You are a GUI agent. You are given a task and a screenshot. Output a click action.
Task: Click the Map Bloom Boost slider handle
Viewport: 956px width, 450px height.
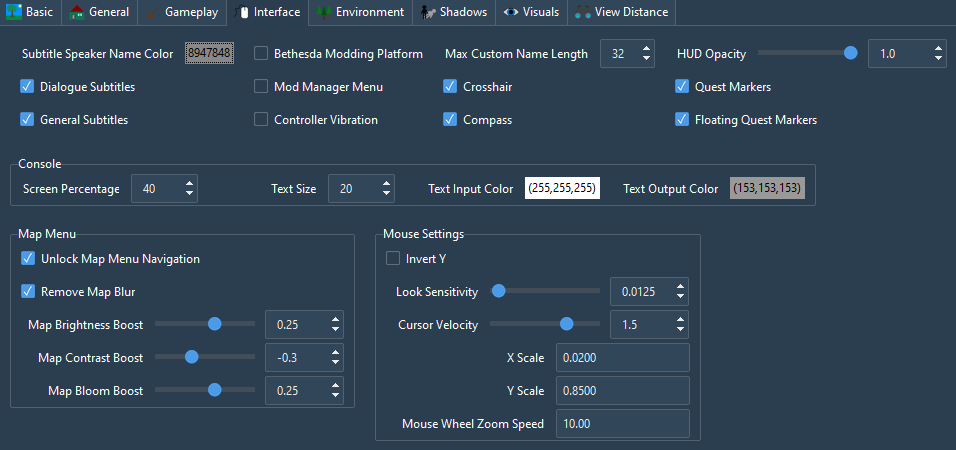[214, 390]
